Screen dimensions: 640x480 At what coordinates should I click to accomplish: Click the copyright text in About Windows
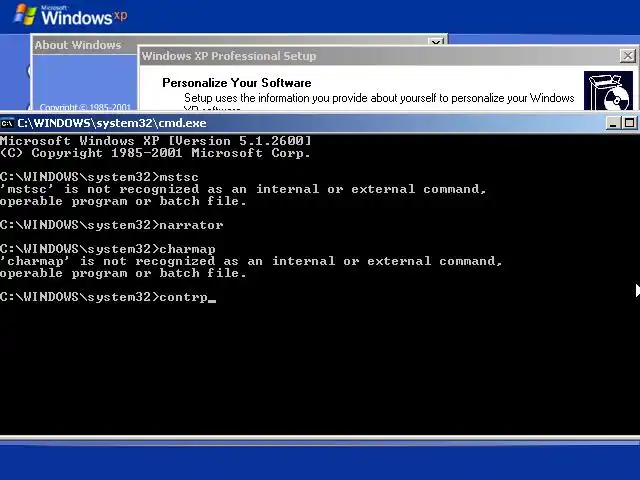85,107
